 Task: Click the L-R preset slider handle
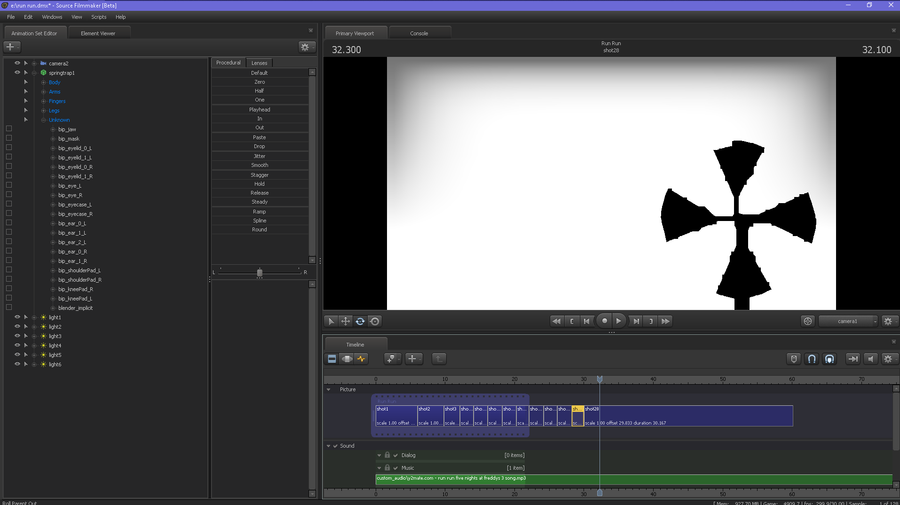(259, 273)
